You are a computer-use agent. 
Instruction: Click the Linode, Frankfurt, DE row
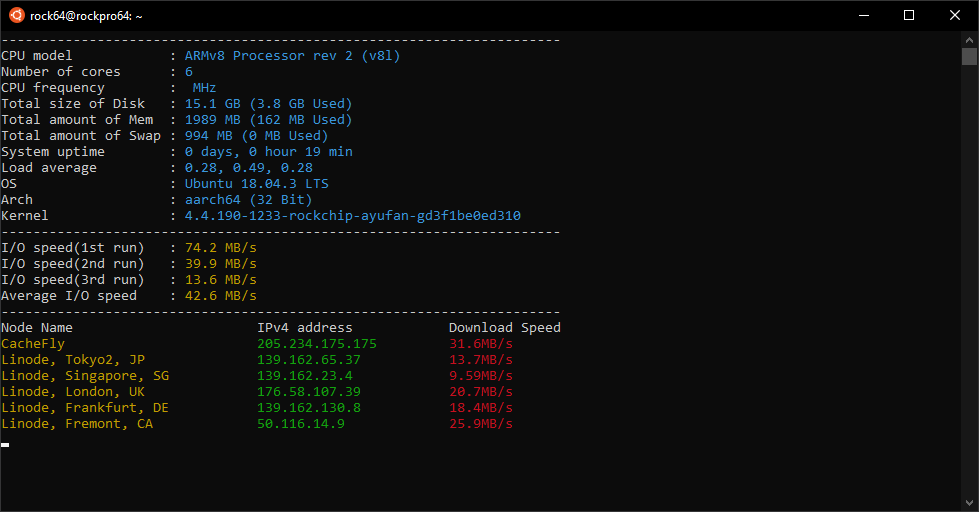tap(85, 408)
